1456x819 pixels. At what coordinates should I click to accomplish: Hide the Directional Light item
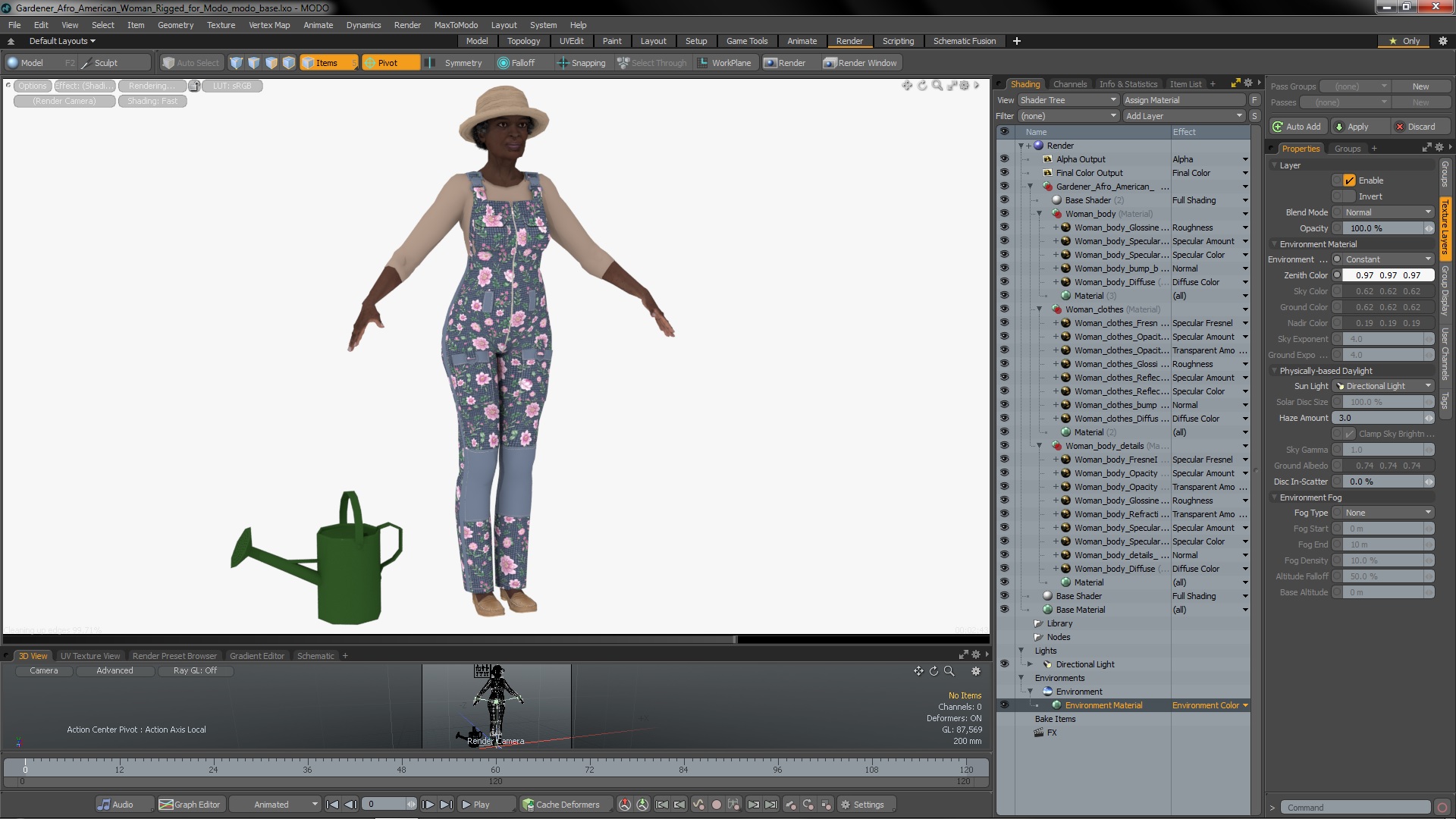point(1004,664)
